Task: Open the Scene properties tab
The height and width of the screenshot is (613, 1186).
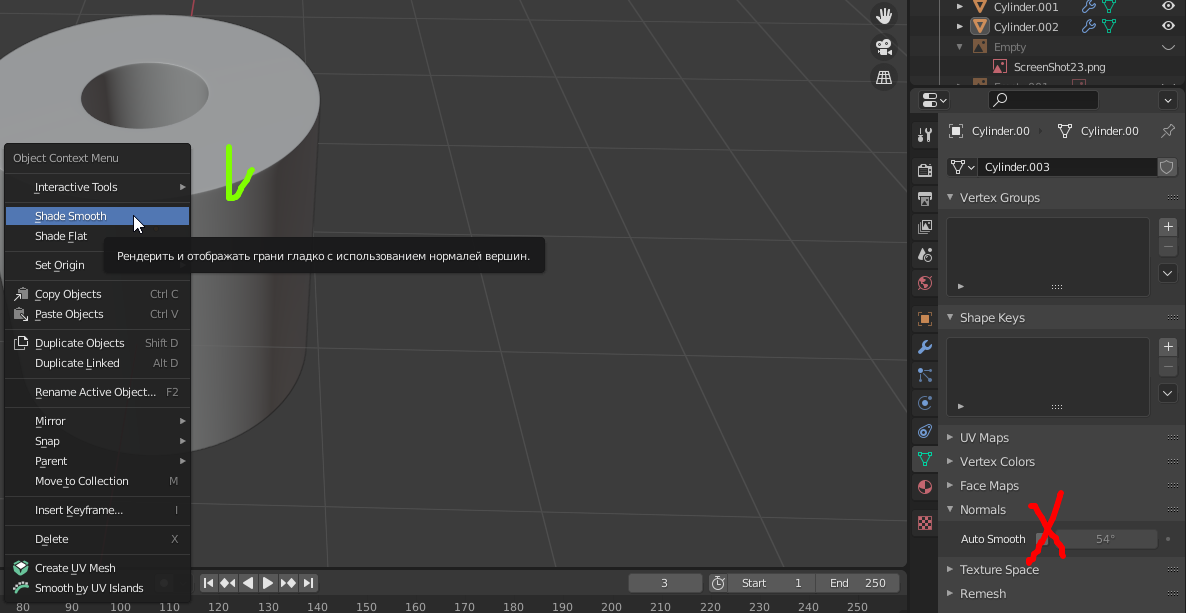Action: click(924, 254)
